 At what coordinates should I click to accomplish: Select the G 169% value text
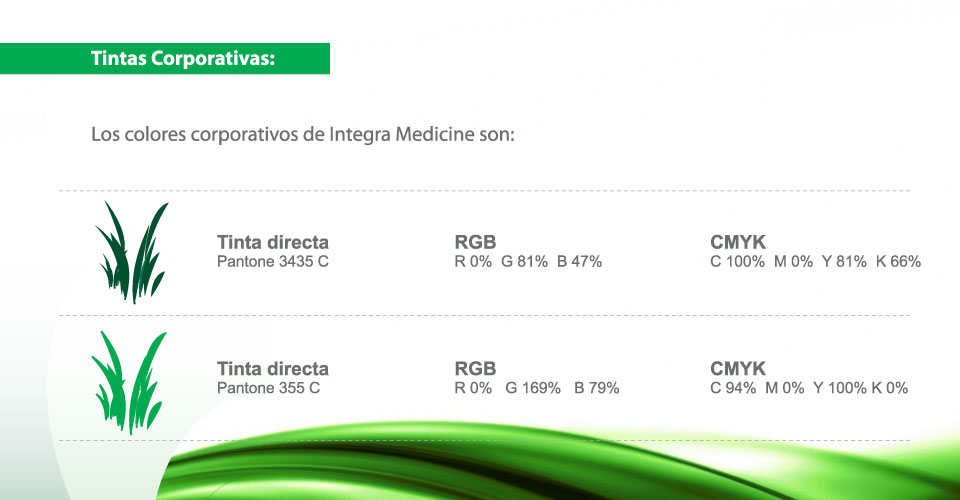click(533, 388)
